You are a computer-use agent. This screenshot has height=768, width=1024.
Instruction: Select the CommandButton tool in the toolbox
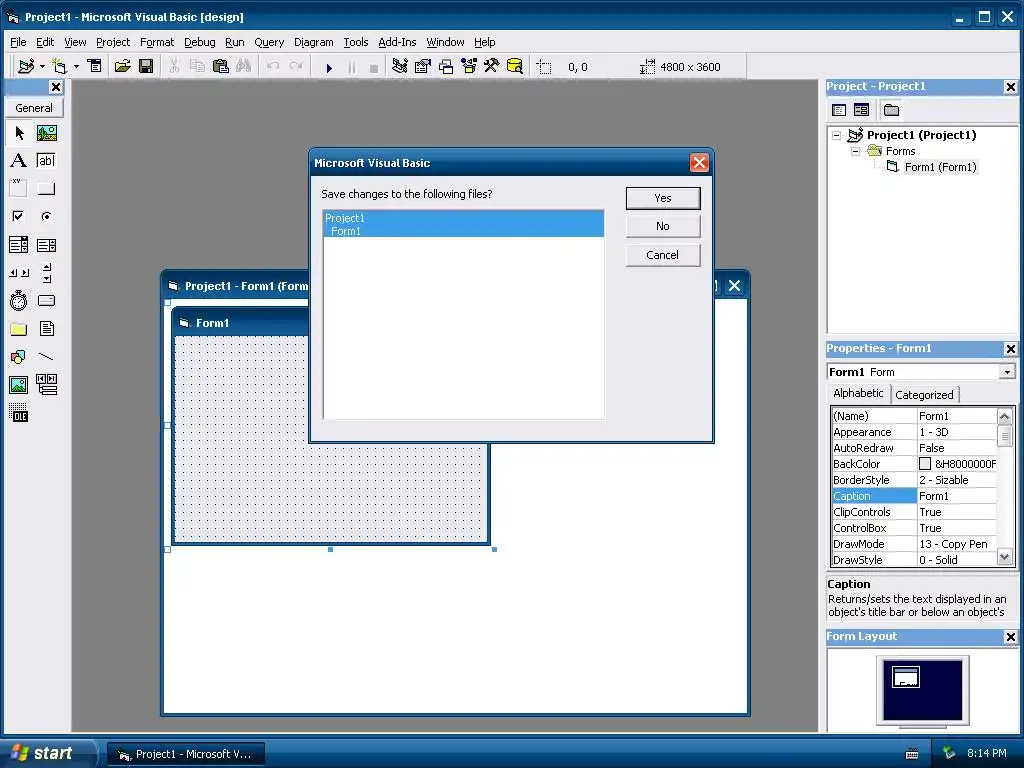(x=46, y=188)
